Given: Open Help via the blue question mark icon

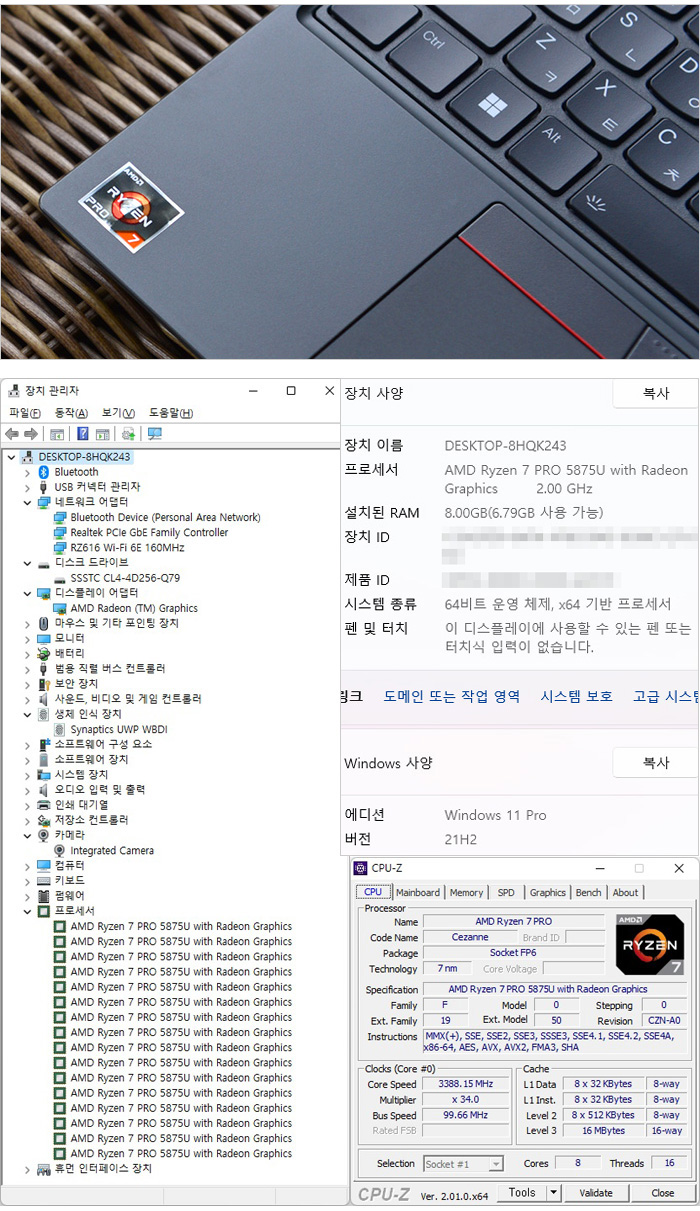Looking at the screenshot, I should coord(83,434).
